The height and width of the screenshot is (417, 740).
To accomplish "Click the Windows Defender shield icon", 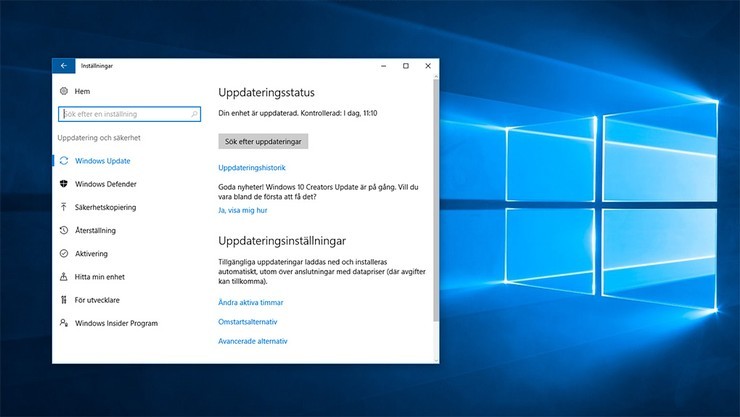I will tap(64, 184).
